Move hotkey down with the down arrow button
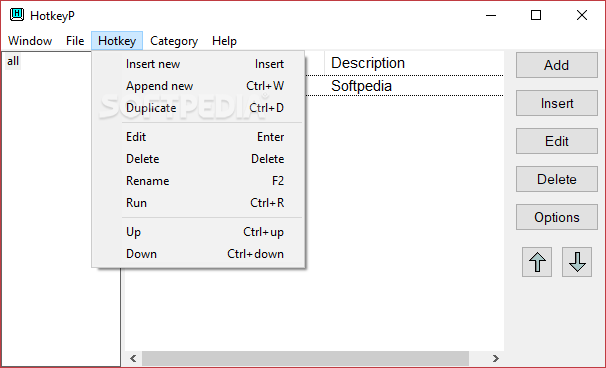 point(577,262)
